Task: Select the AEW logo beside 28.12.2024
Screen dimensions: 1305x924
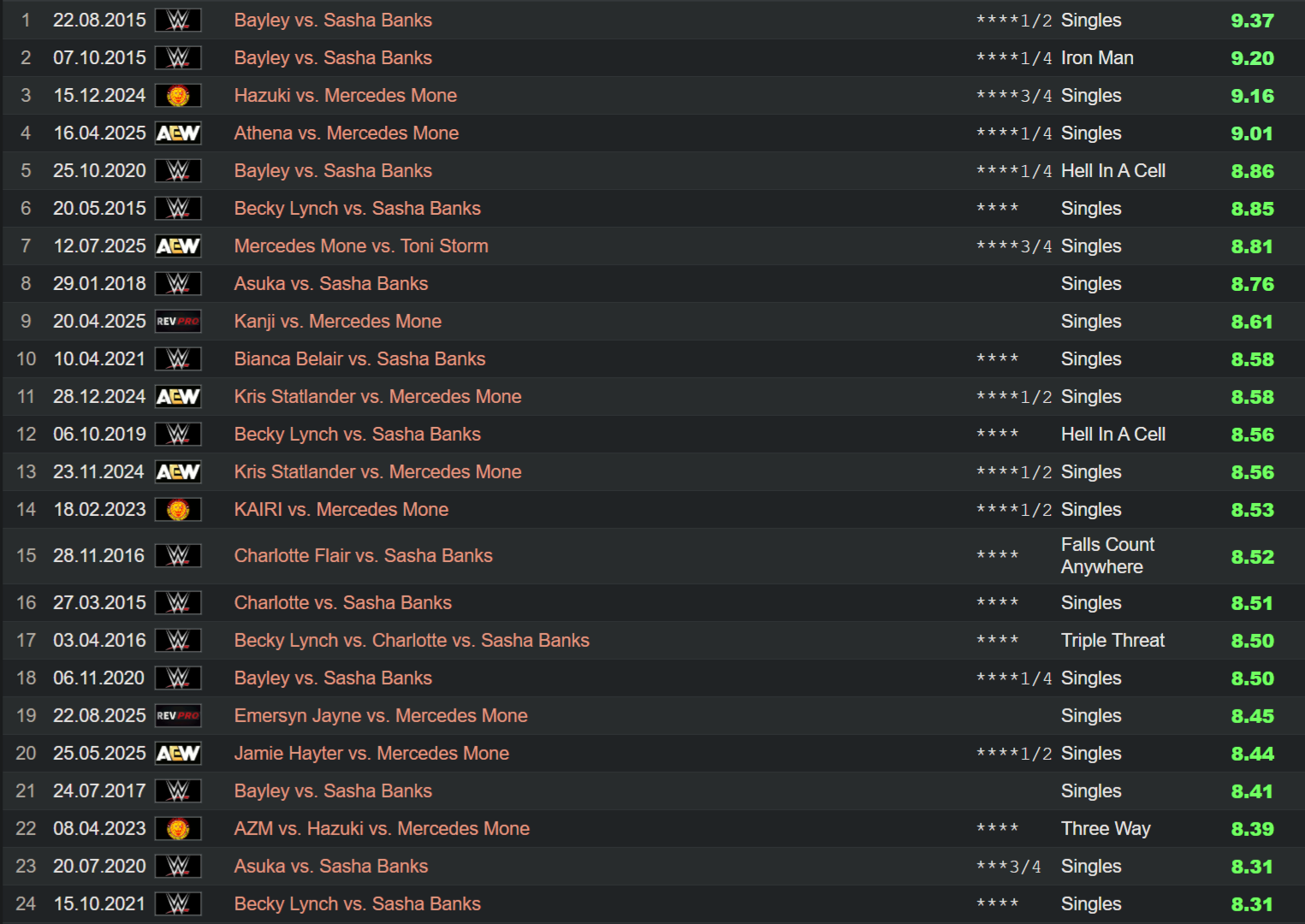Action: tap(178, 397)
